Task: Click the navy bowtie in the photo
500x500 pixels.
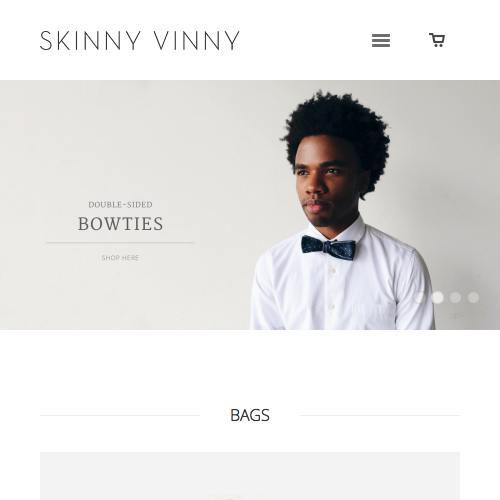Action: pyautogui.click(x=328, y=247)
